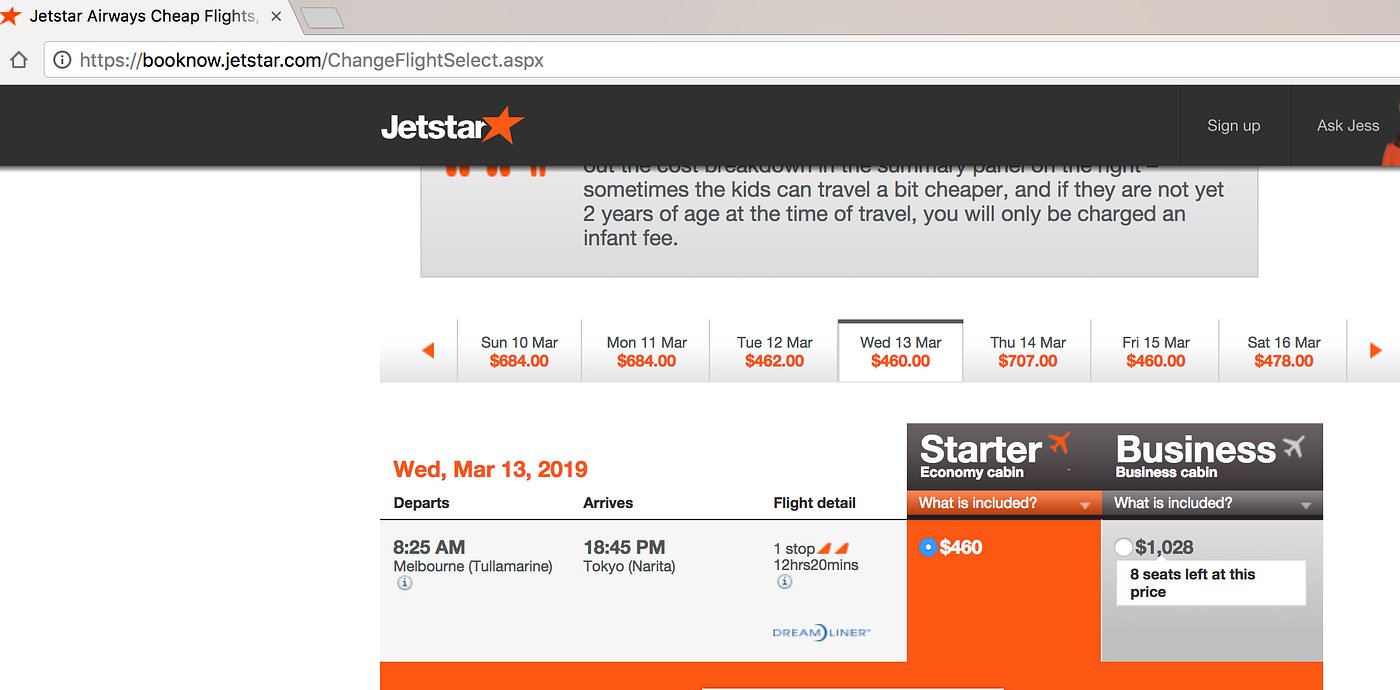The width and height of the screenshot is (1400, 690).
Task: Expand Starter "What is included?" dropdown
Action: click(1004, 504)
